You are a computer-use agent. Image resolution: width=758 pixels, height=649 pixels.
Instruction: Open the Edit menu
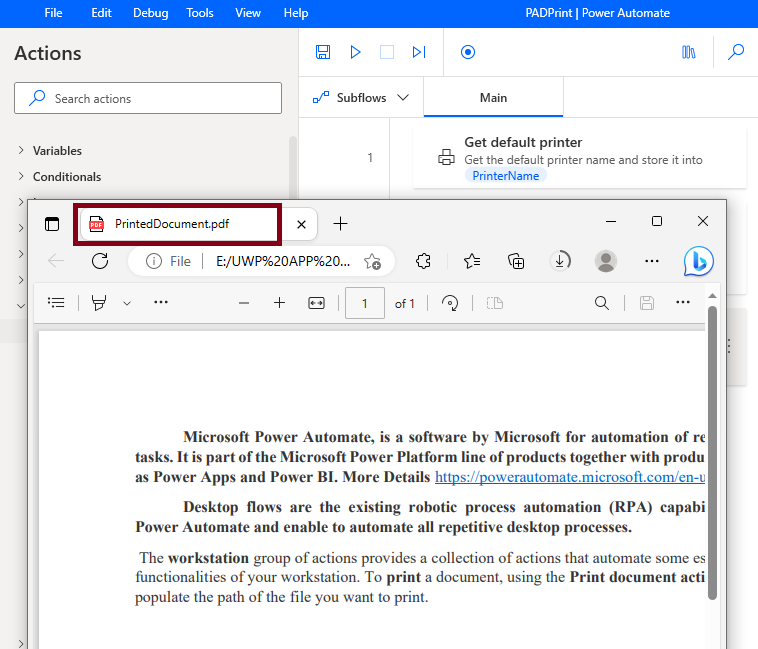click(101, 13)
